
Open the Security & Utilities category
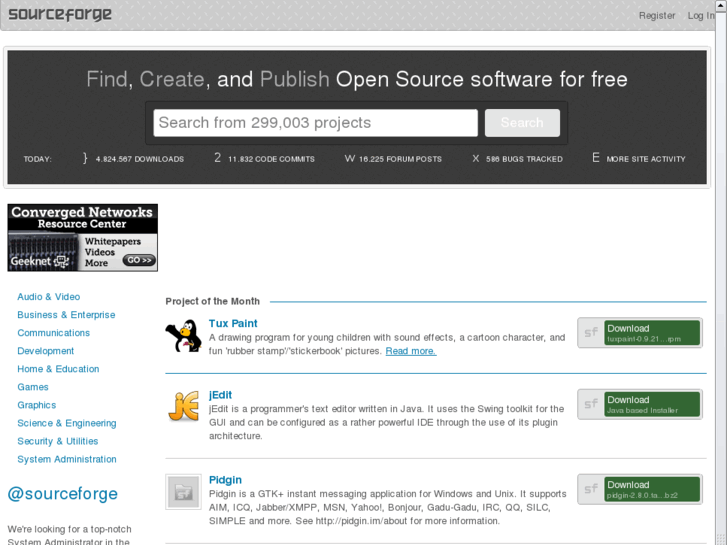click(x=57, y=441)
